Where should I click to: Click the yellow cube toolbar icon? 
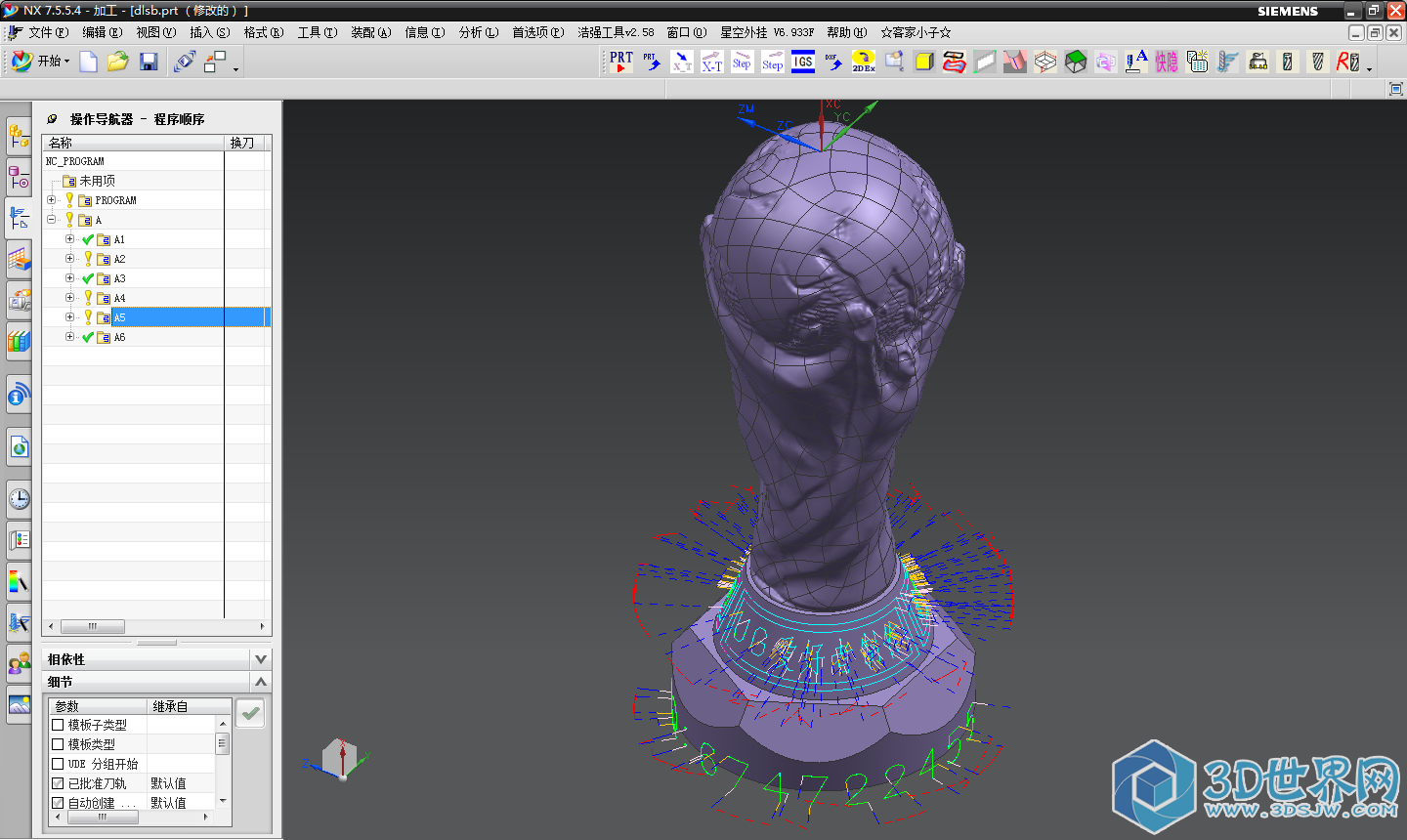coord(924,62)
